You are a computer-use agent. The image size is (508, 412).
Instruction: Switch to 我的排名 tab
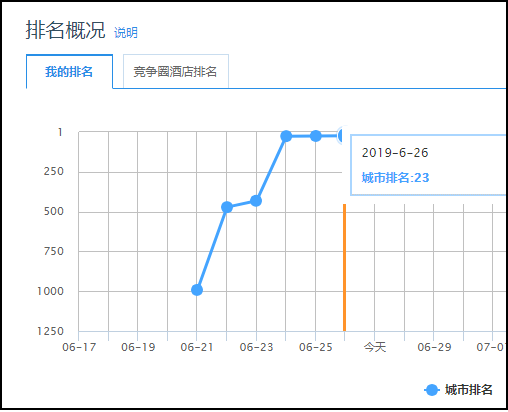point(69,72)
